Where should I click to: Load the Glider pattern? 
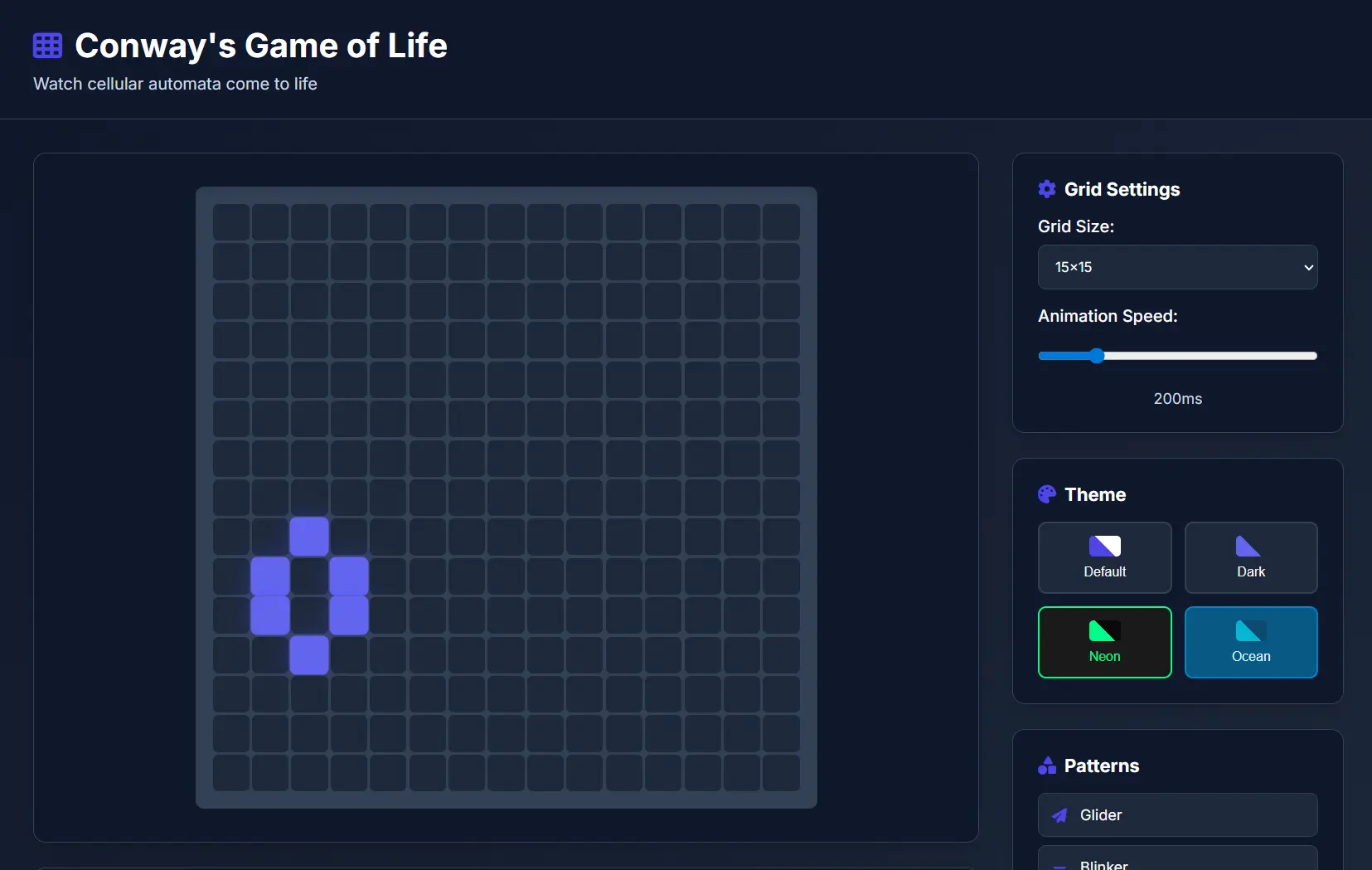(1177, 815)
